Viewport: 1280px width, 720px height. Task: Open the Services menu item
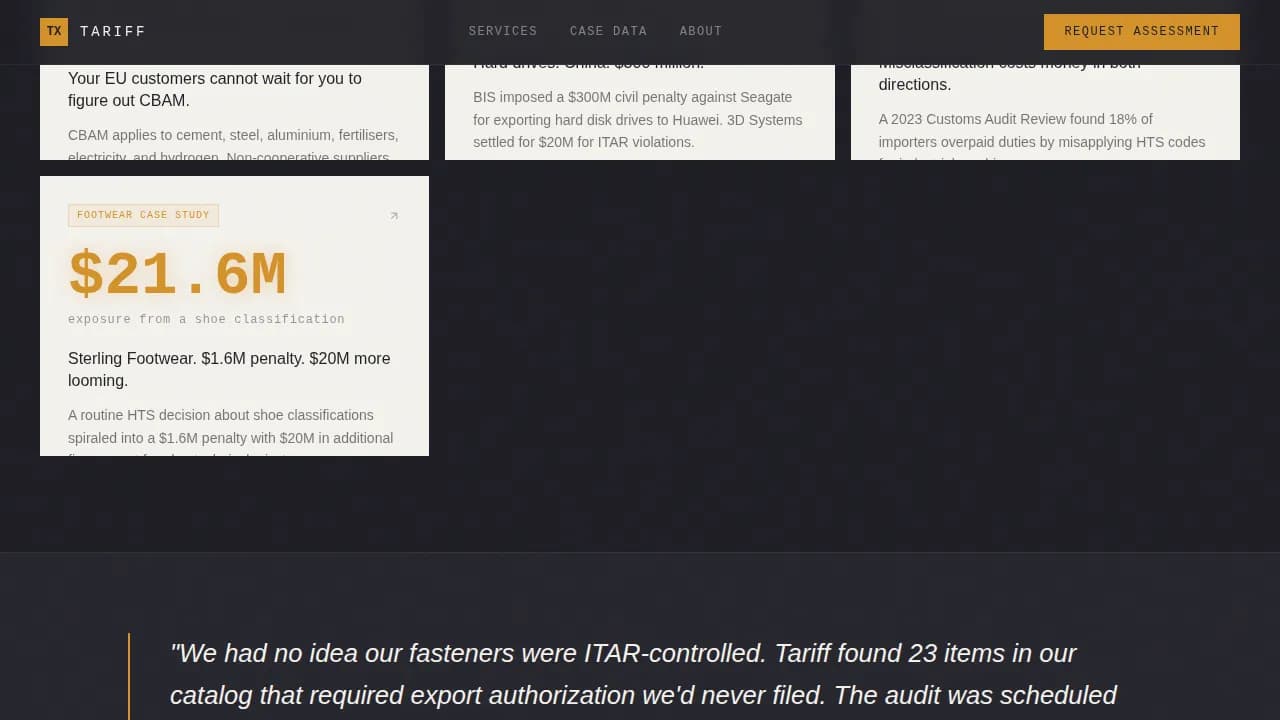click(503, 31)
